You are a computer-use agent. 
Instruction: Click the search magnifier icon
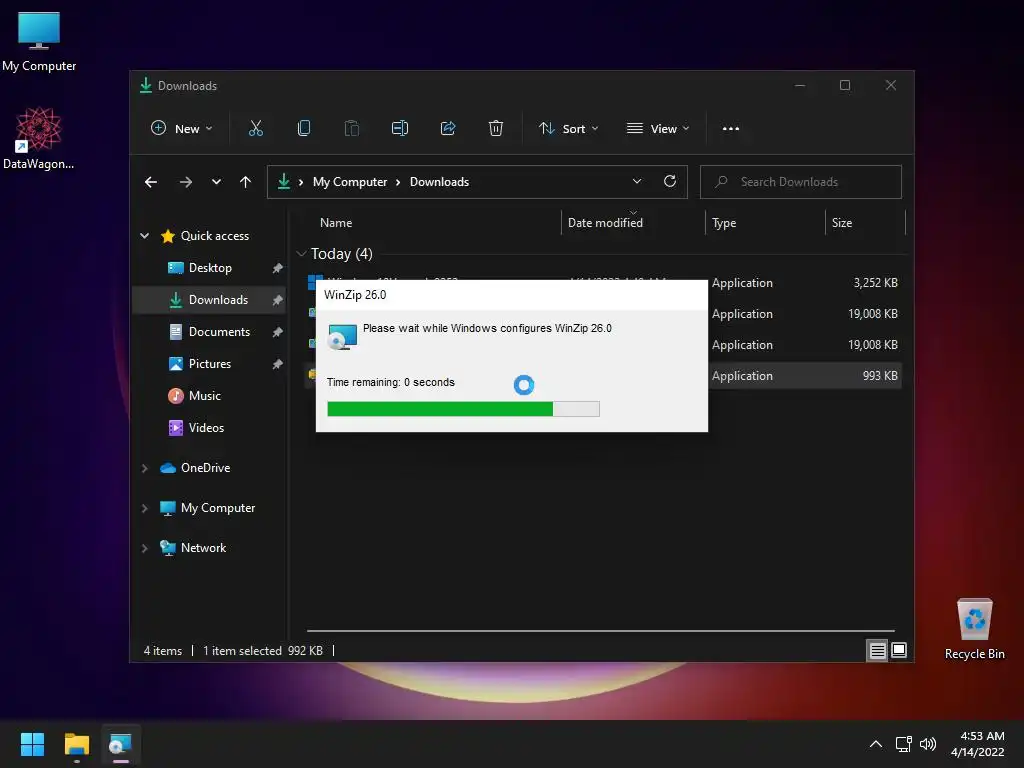tap(721, 182)
